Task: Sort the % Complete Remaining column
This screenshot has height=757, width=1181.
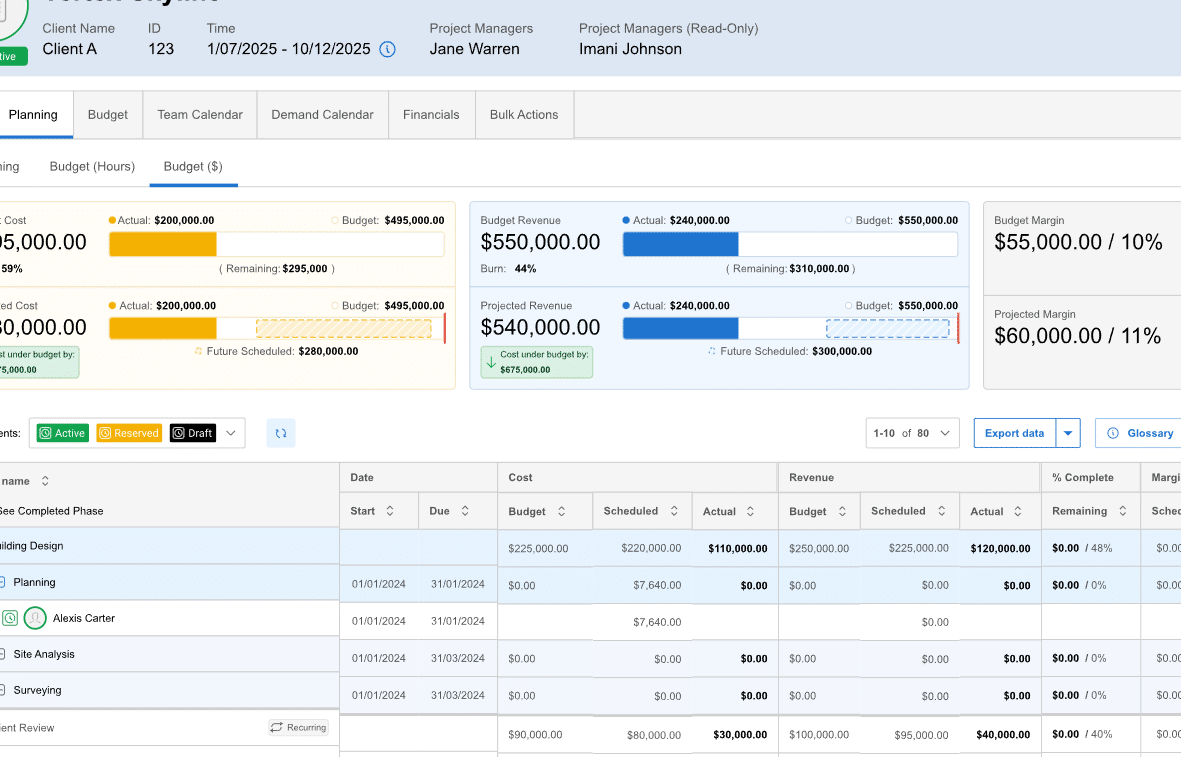Action: 1123,511
